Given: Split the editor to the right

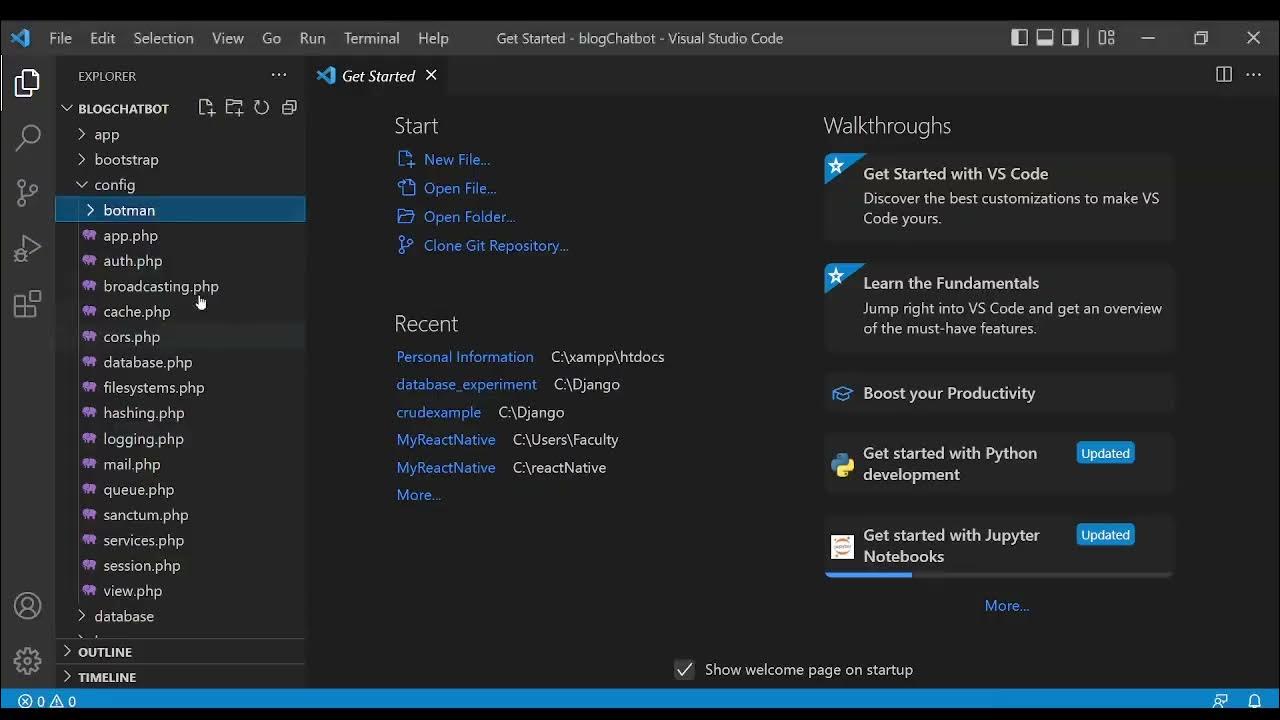Looking at the screenshot, I should click(1224, 75).
